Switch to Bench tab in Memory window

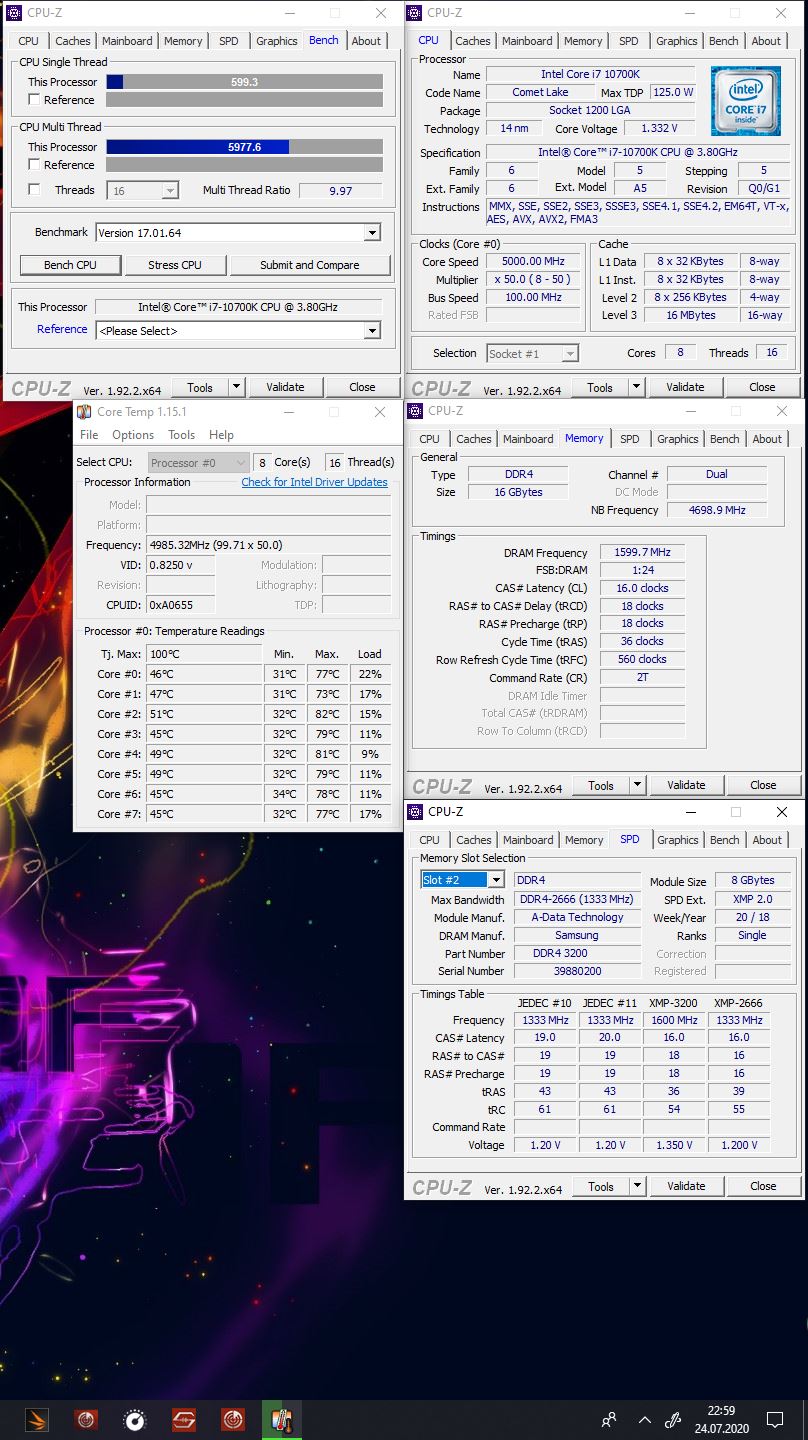[724, 439]
